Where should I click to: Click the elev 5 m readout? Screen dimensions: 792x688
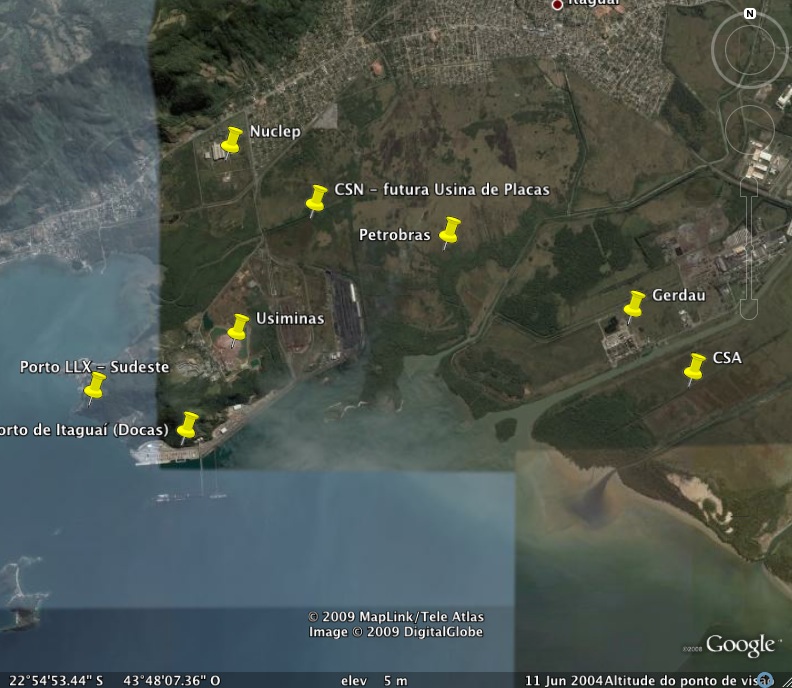pyautogui.click(x=374, y=680)
